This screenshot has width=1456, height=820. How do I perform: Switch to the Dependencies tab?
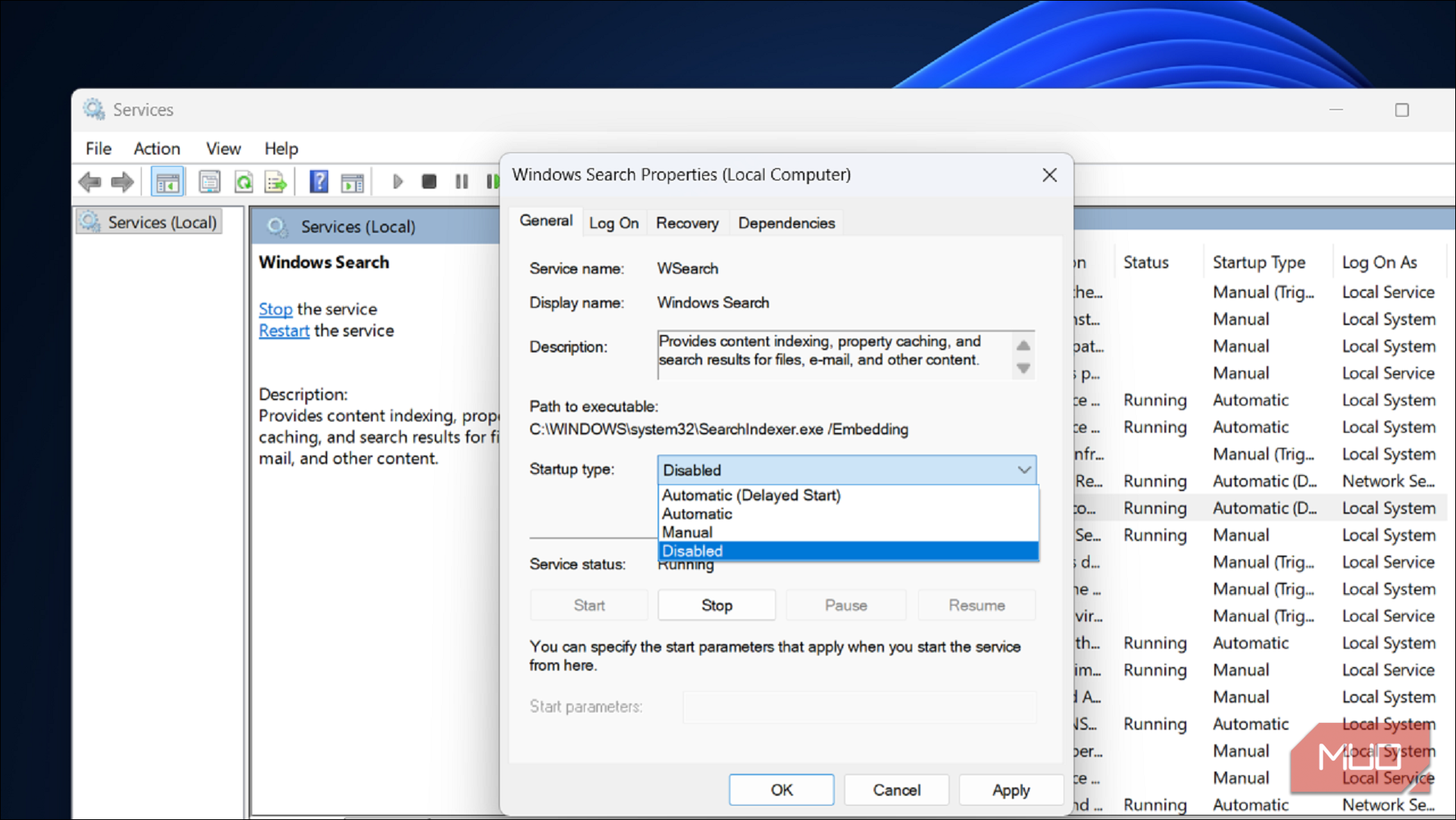click(786, 223)
